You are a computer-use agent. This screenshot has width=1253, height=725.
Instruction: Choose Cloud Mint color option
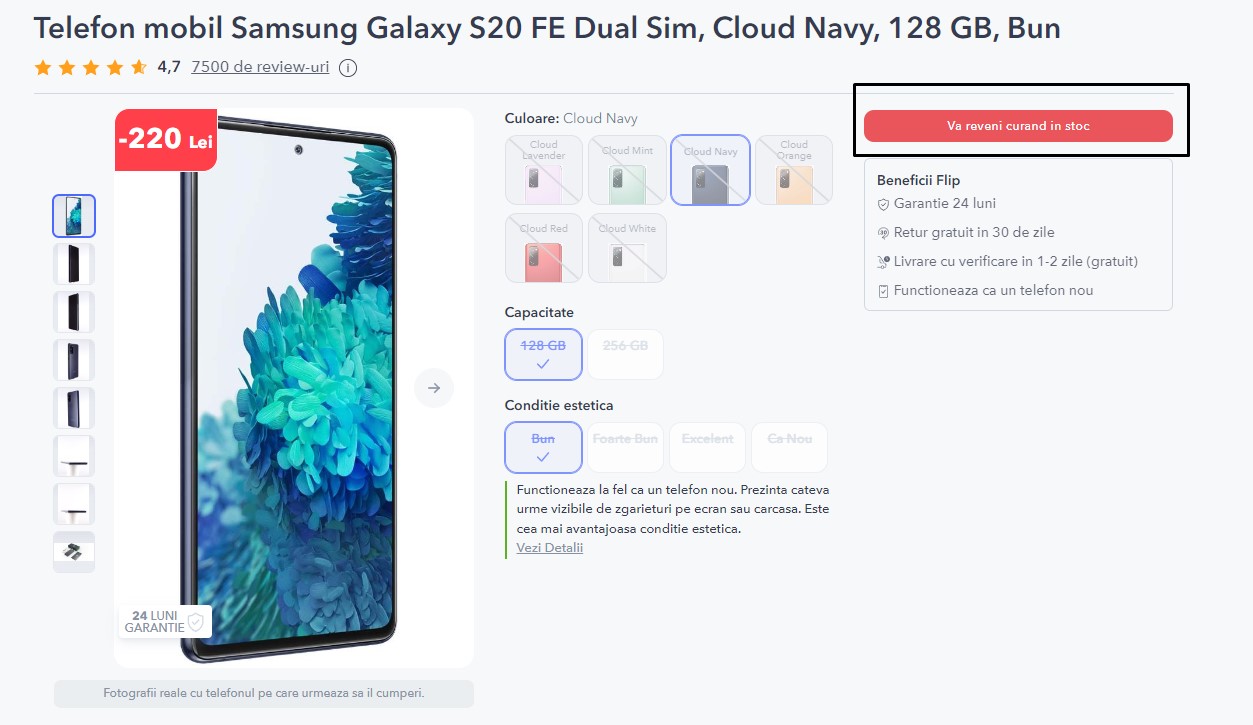pyautogui.click(x=627, y=170)
